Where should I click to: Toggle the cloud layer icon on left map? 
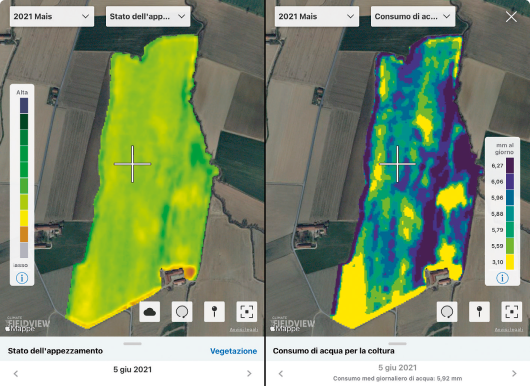[150, 312]
